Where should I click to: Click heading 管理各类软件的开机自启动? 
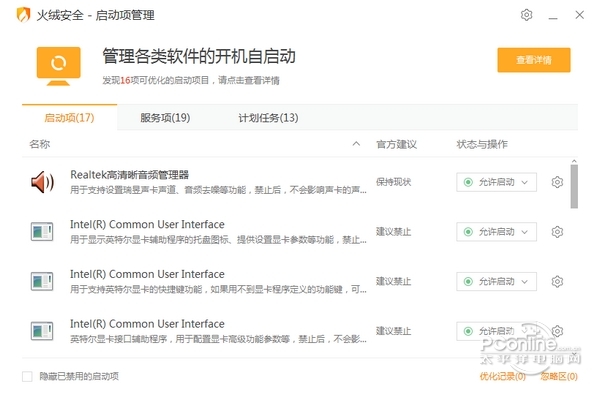[x=199, y=56]
